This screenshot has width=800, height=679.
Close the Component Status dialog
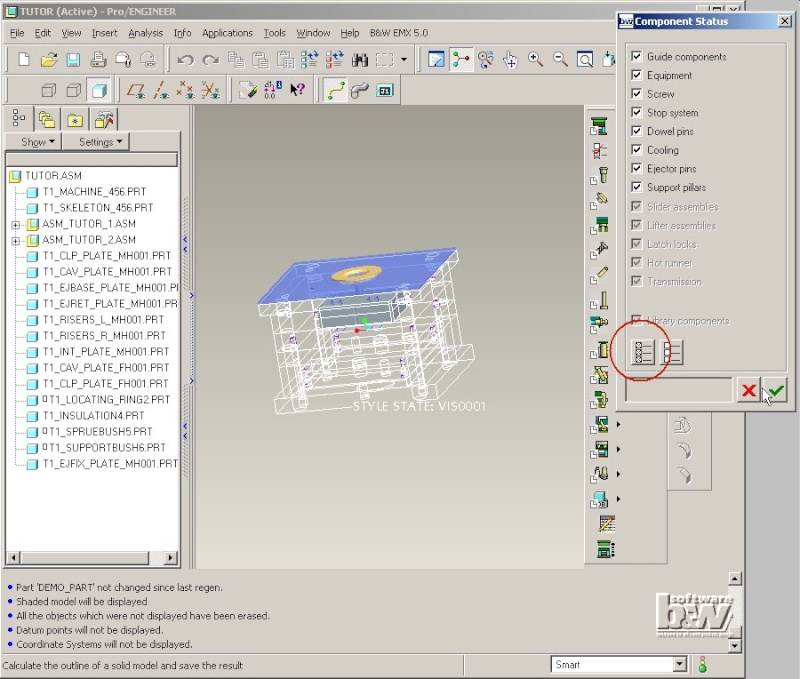click(784, 21)
